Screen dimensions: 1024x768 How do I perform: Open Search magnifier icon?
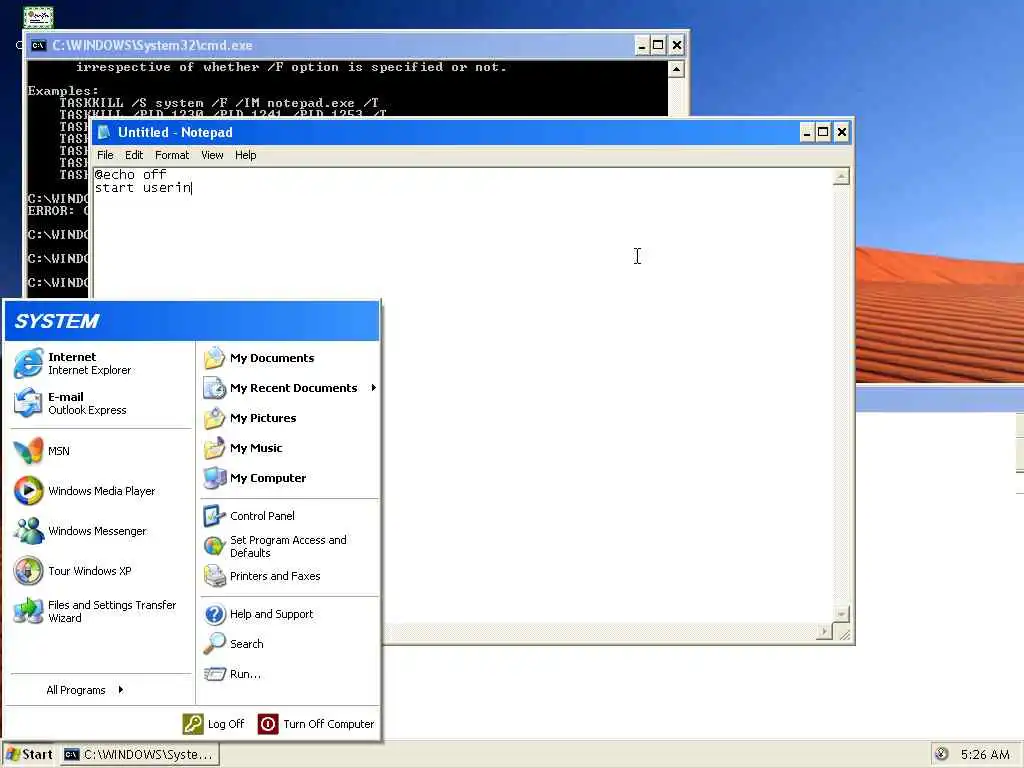point(214,644)
